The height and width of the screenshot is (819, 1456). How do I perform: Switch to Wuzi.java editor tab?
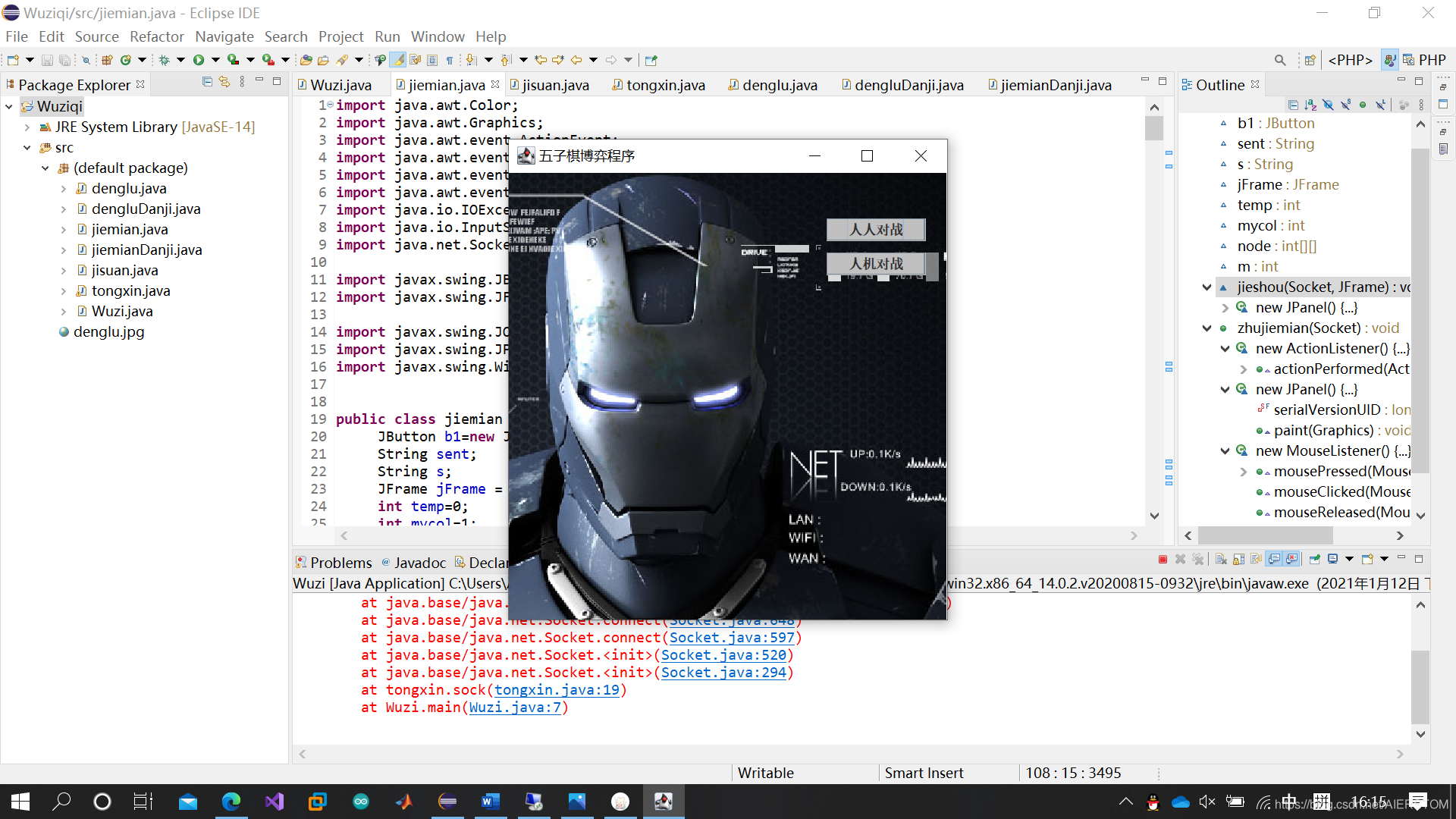click(x=334, y=85)
